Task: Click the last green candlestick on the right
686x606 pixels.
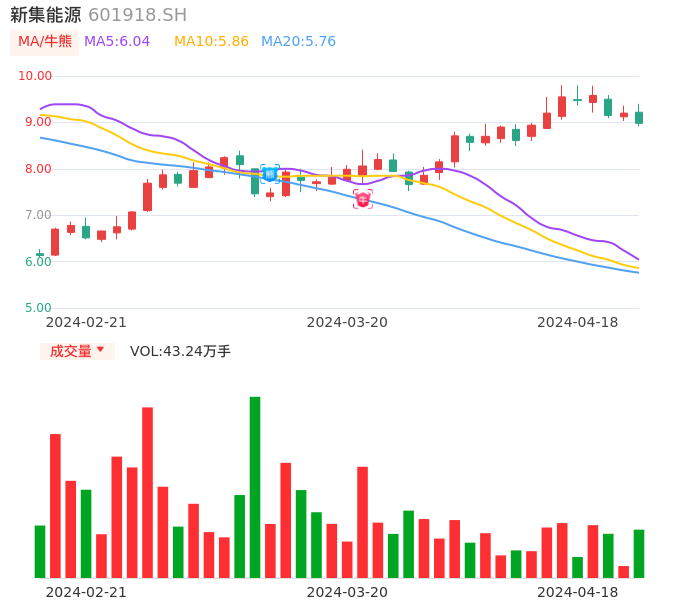Action: pos(639,117)
